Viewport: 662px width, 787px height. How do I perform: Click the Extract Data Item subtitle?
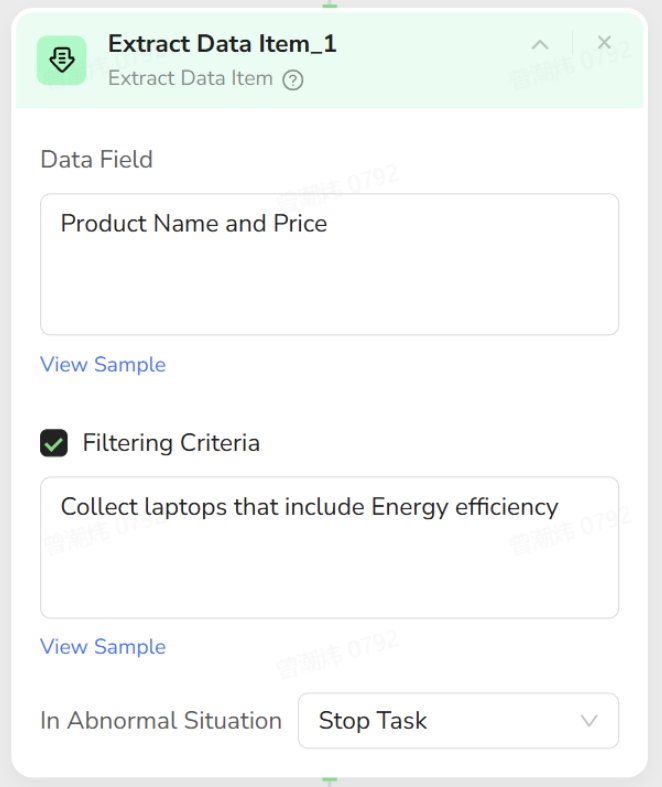(x=190, y=78)
